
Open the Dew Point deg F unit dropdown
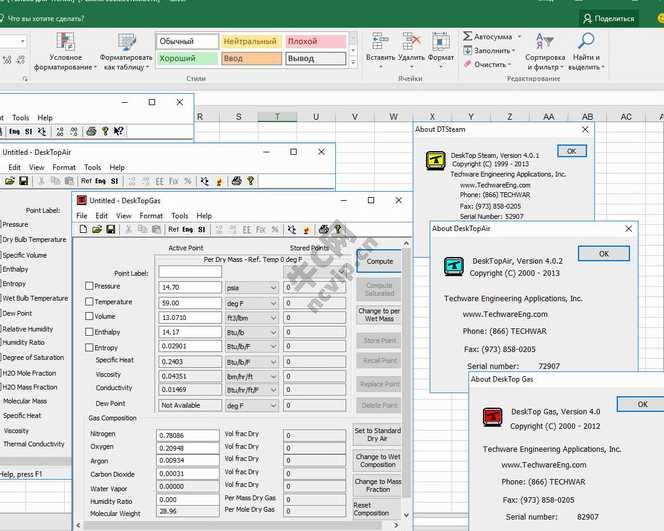tap(273, 405)
